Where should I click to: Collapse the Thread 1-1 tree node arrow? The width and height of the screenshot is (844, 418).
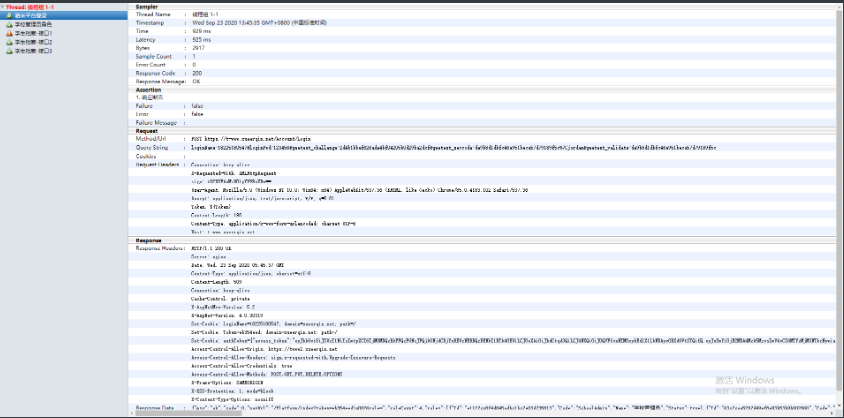click(x=3, y=7)
